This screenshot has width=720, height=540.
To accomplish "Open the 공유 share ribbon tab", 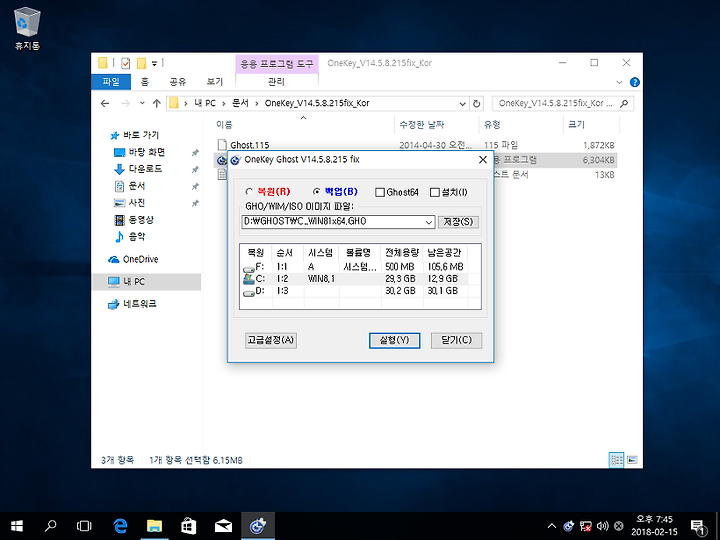I will pos(178,82).
